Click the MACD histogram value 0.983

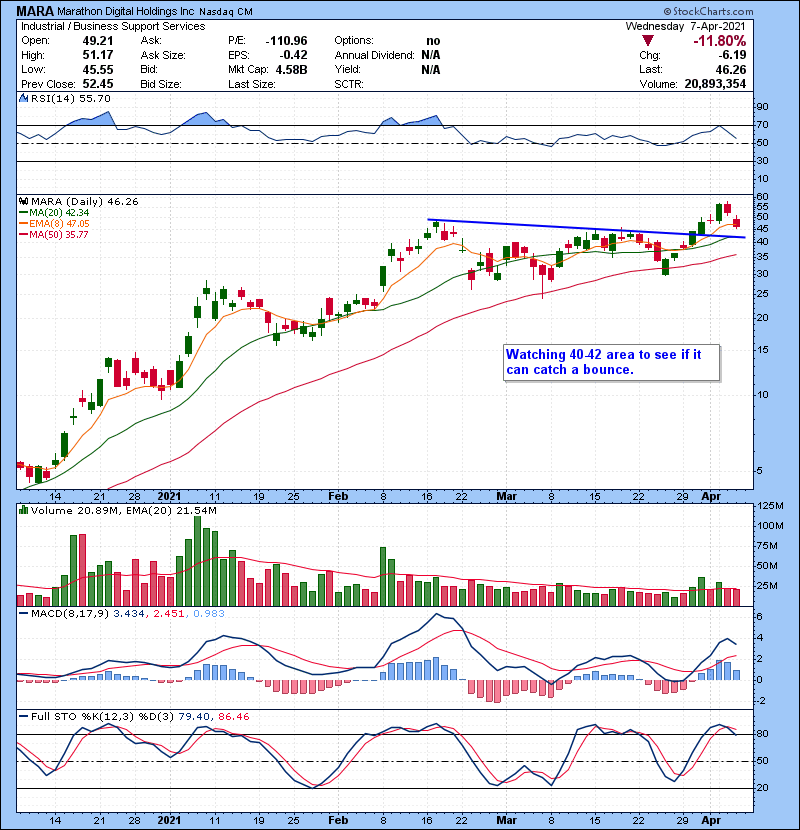pyautogui.click(x=209, y=614)
